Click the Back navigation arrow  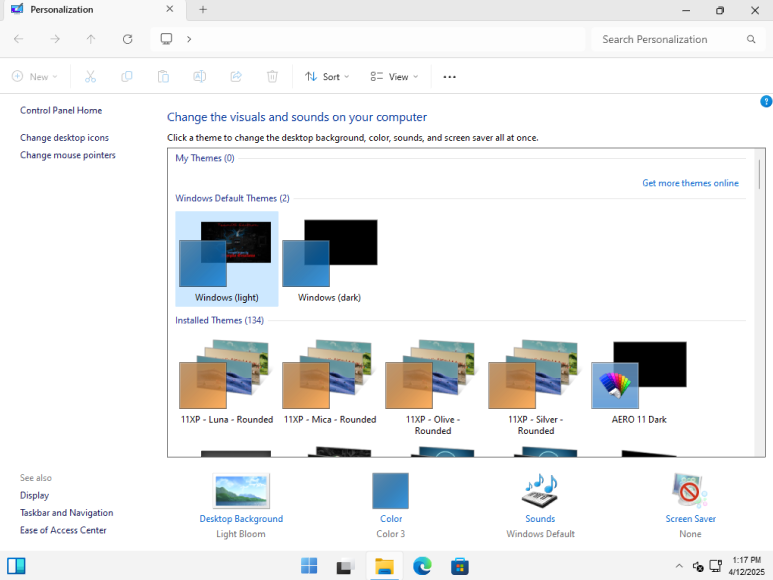click(19, 39)
